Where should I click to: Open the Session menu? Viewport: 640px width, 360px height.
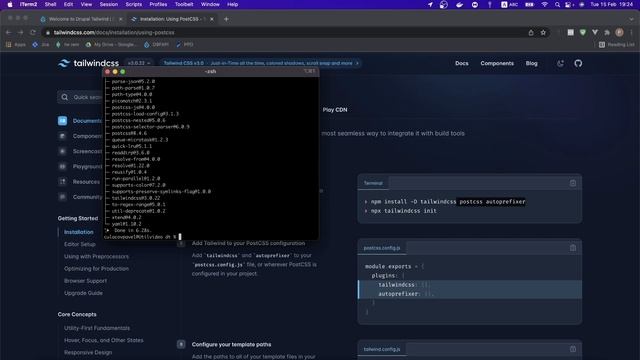click(109, 4)
